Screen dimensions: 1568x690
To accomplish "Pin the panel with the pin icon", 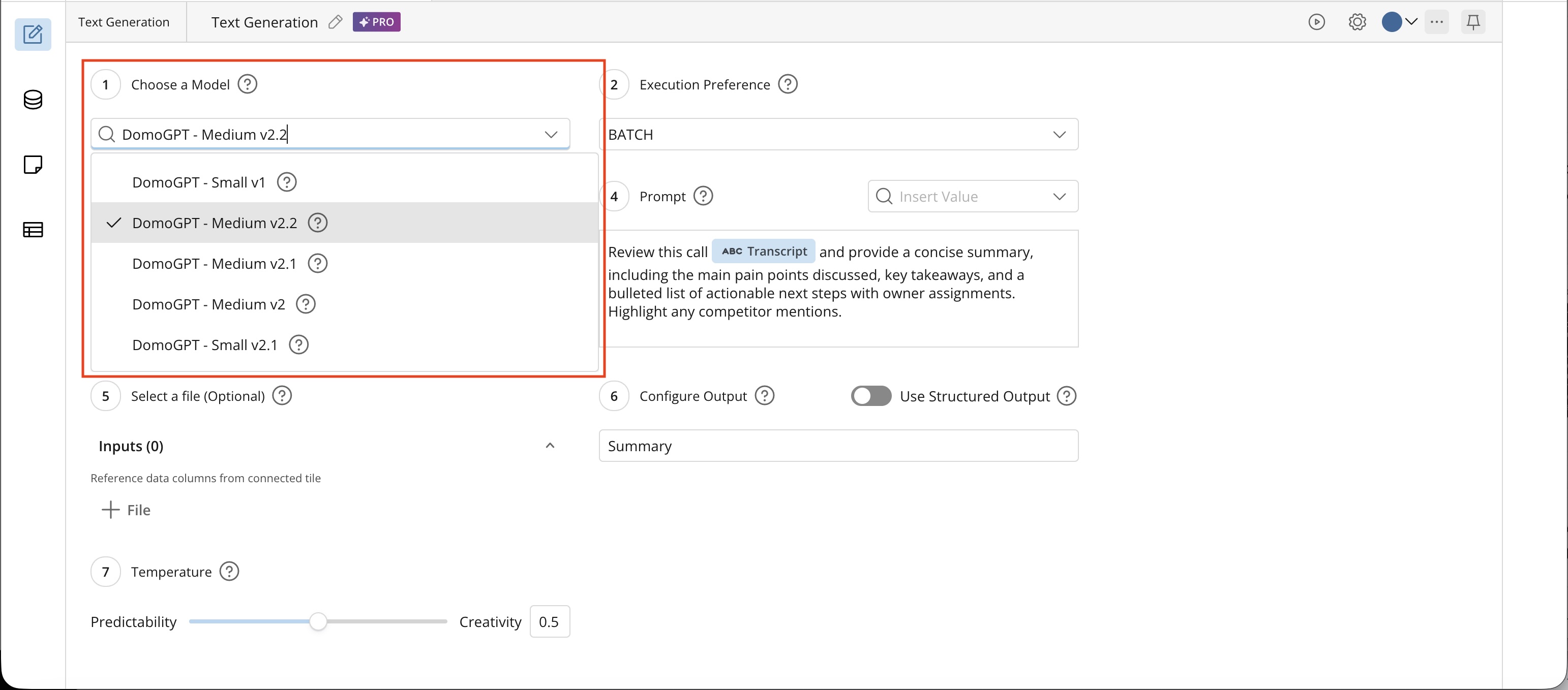I will point(1473,22).
